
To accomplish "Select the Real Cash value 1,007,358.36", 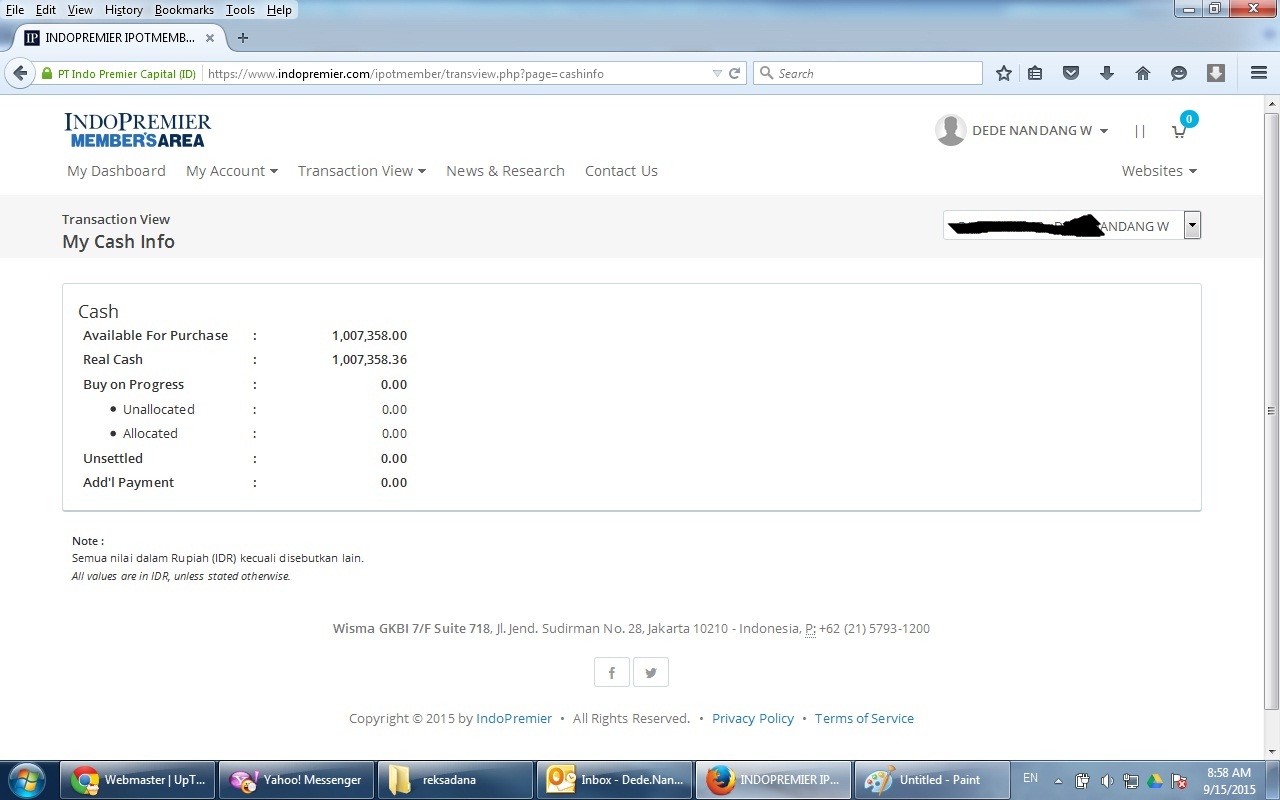I will 369,359.
